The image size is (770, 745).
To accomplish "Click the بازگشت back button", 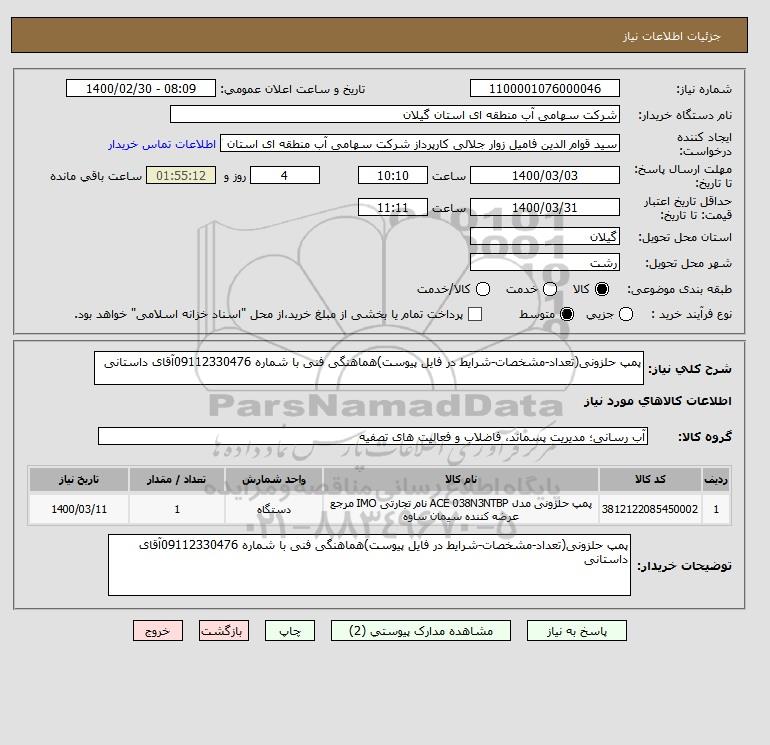I will point(224,631).
